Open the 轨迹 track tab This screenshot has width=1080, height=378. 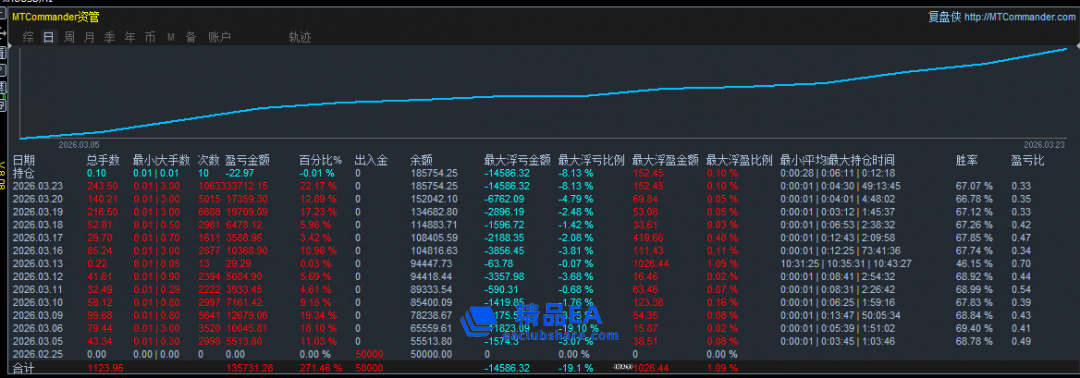(300, 37)
